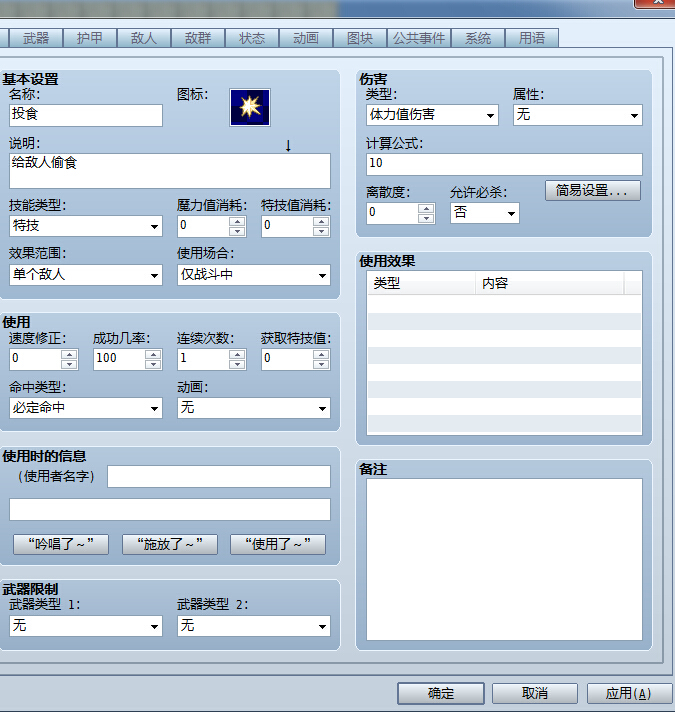Open the 技能类型 dropdown

(86, 226)
